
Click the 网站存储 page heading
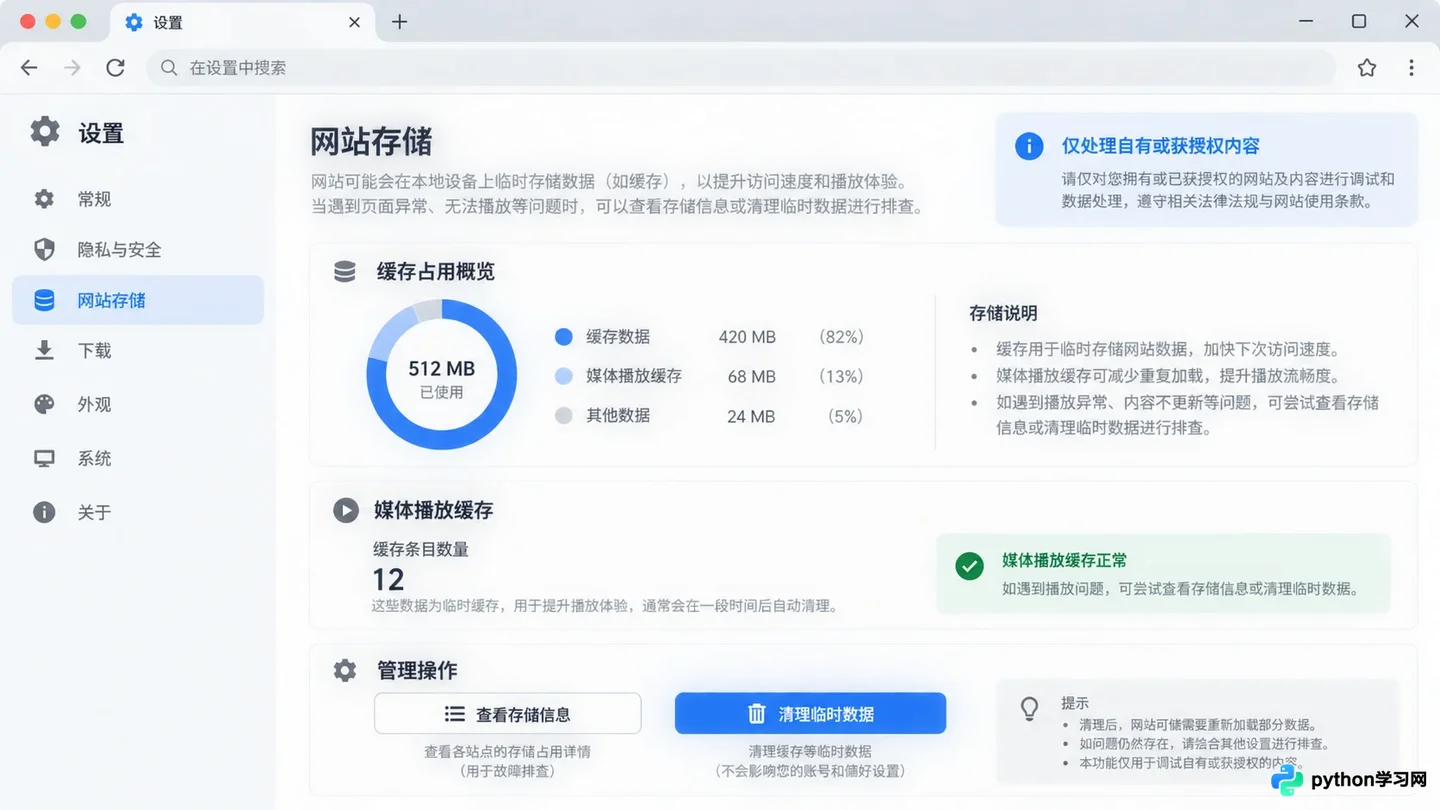pos(371,142)
